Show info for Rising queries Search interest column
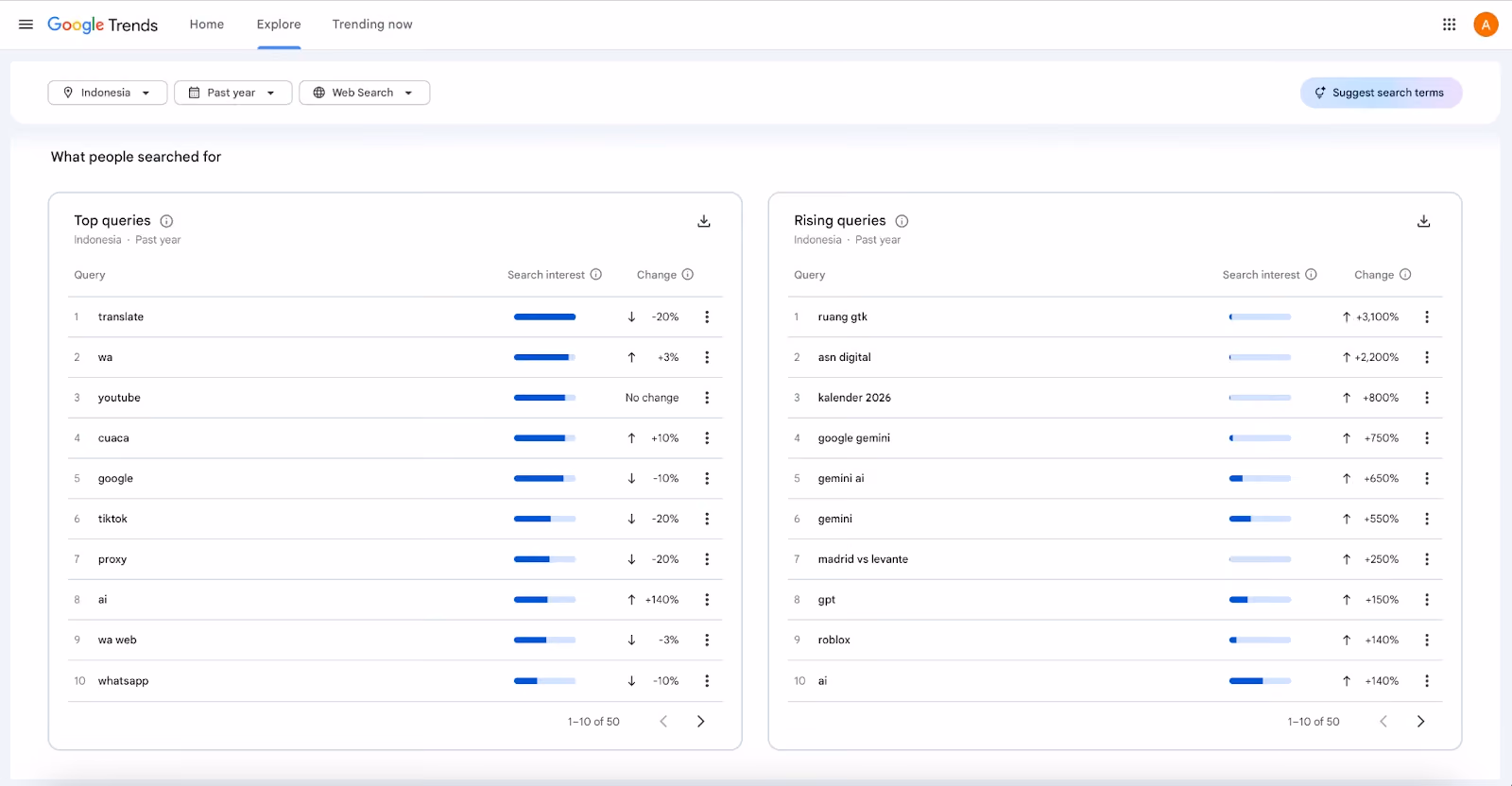The width and height of the screenshot is (1512, 786). click(x=1311, y=275)
